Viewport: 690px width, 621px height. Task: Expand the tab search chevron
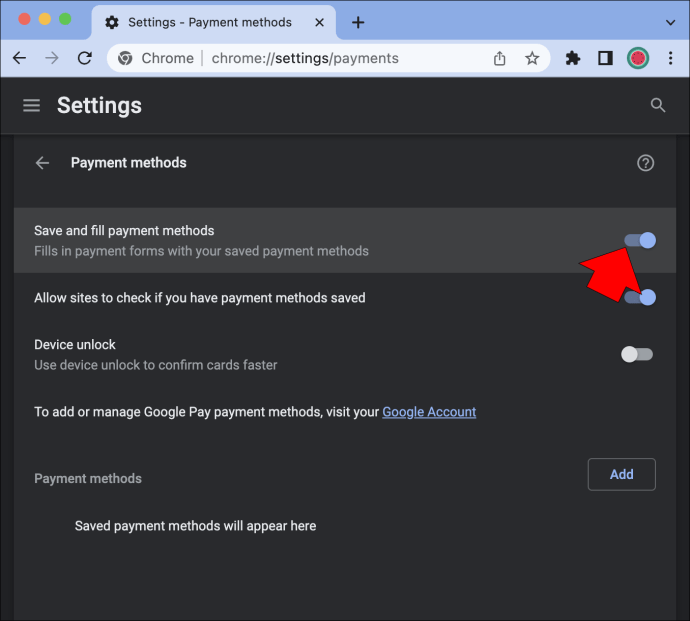[670, 22]
